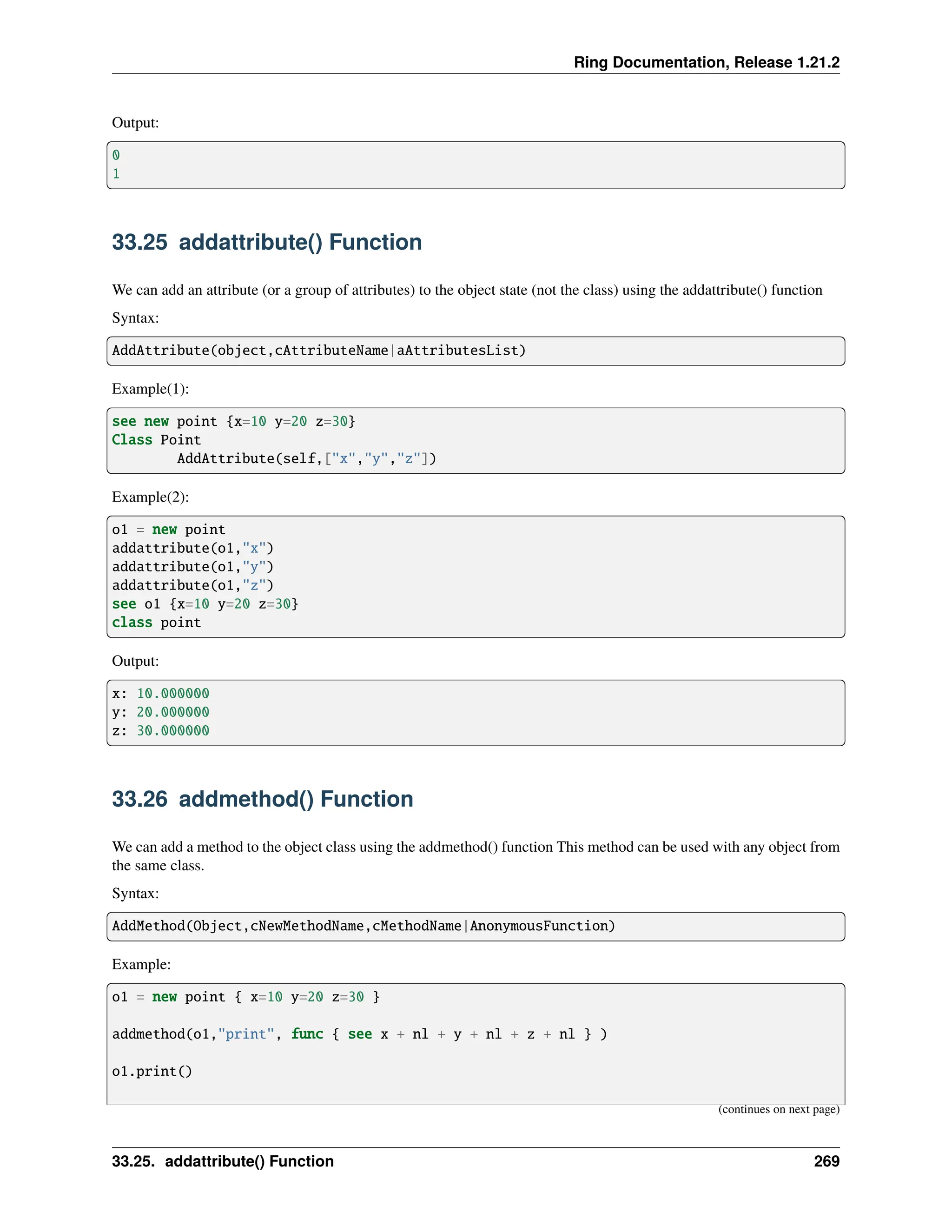Click the AddMethod syntax code line

coord(363,926)
